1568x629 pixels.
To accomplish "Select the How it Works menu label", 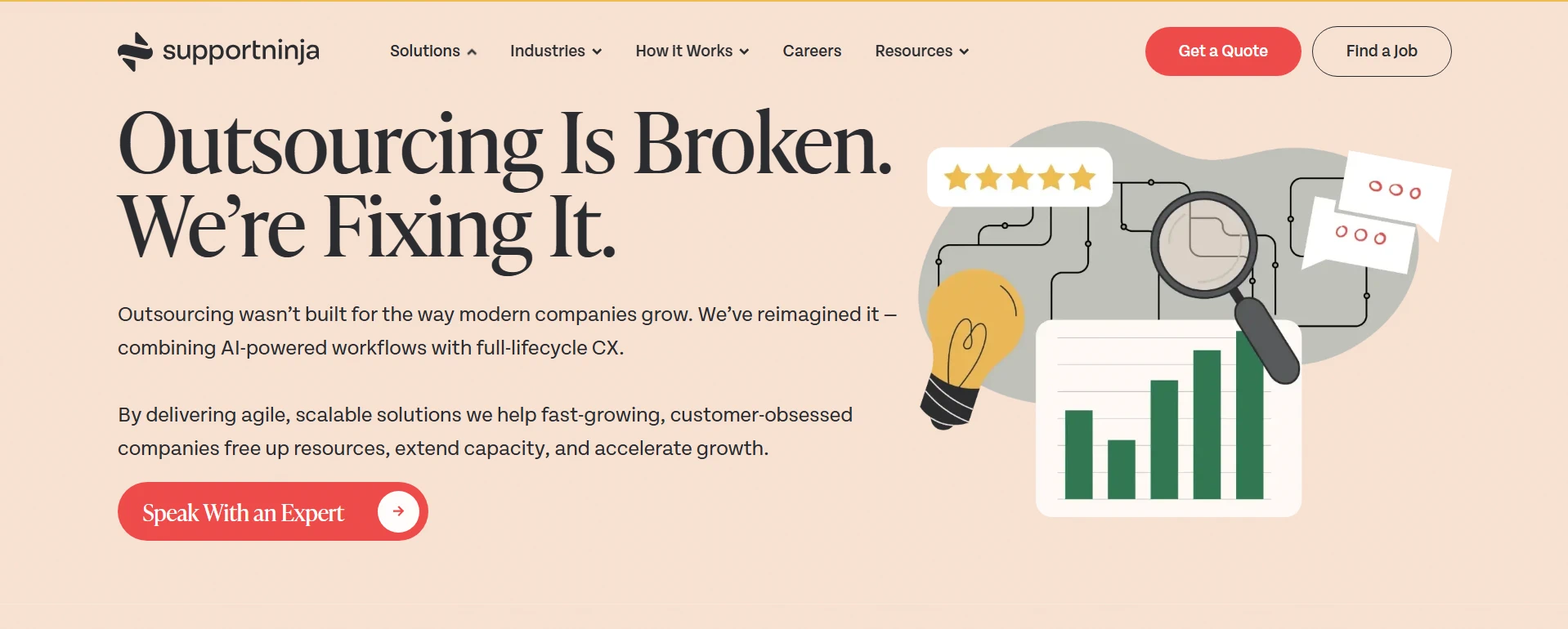I will 683,51.
